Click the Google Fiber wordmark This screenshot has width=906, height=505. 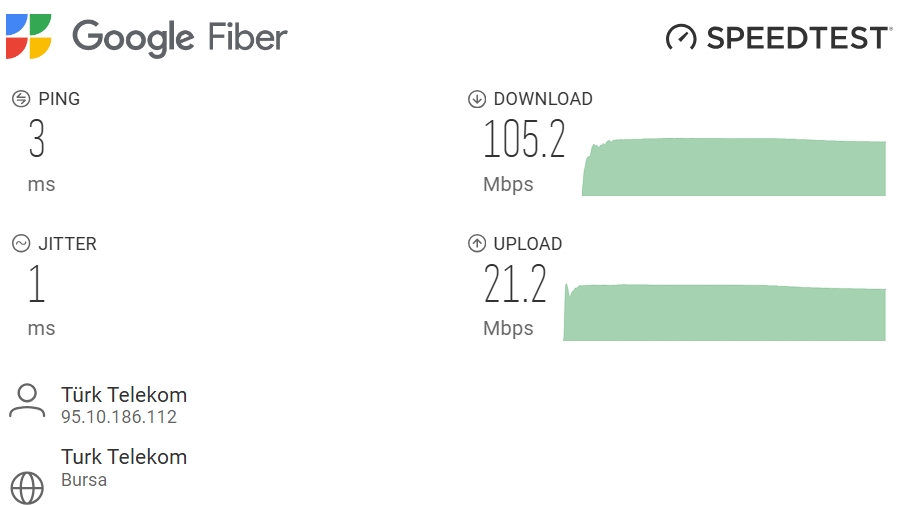(180, 38)
